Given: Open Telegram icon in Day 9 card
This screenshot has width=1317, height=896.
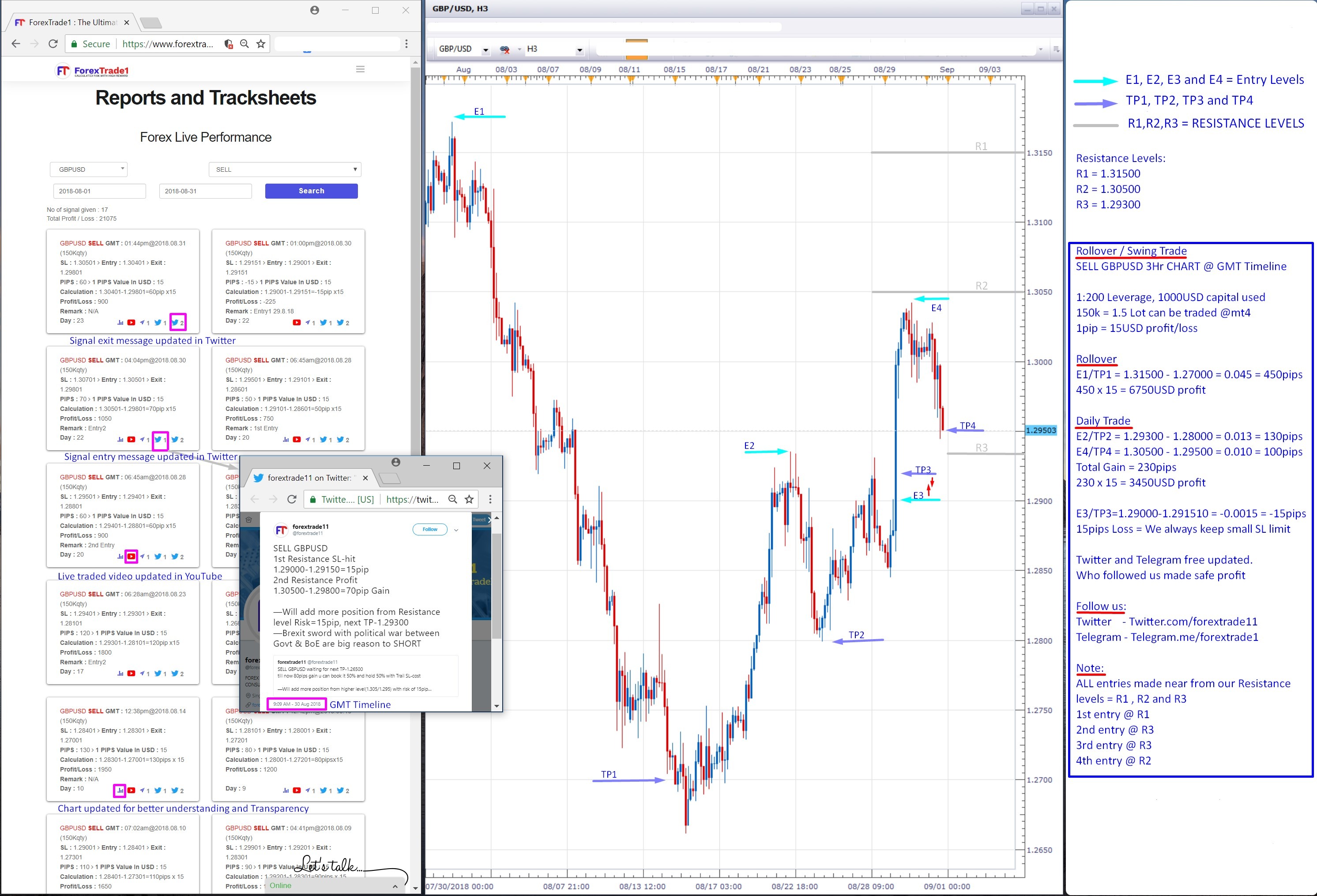Looking at the screenshot, I should tap(308, 790).
